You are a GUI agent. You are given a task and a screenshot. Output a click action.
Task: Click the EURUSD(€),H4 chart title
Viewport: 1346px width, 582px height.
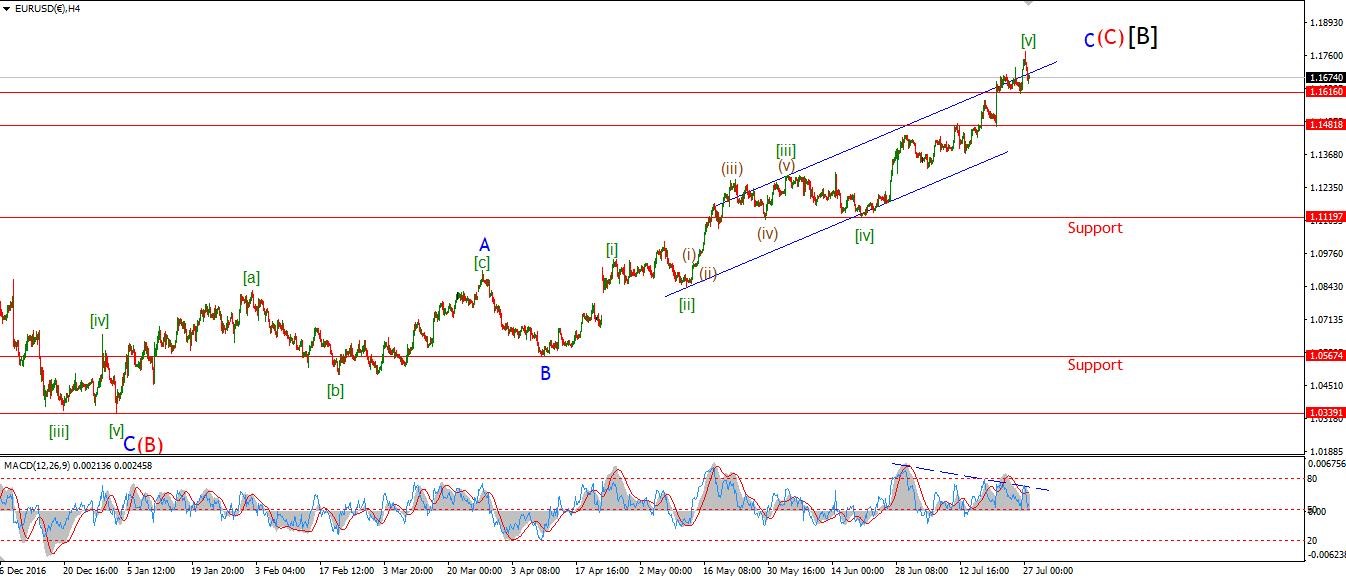[x=46, y=10]
